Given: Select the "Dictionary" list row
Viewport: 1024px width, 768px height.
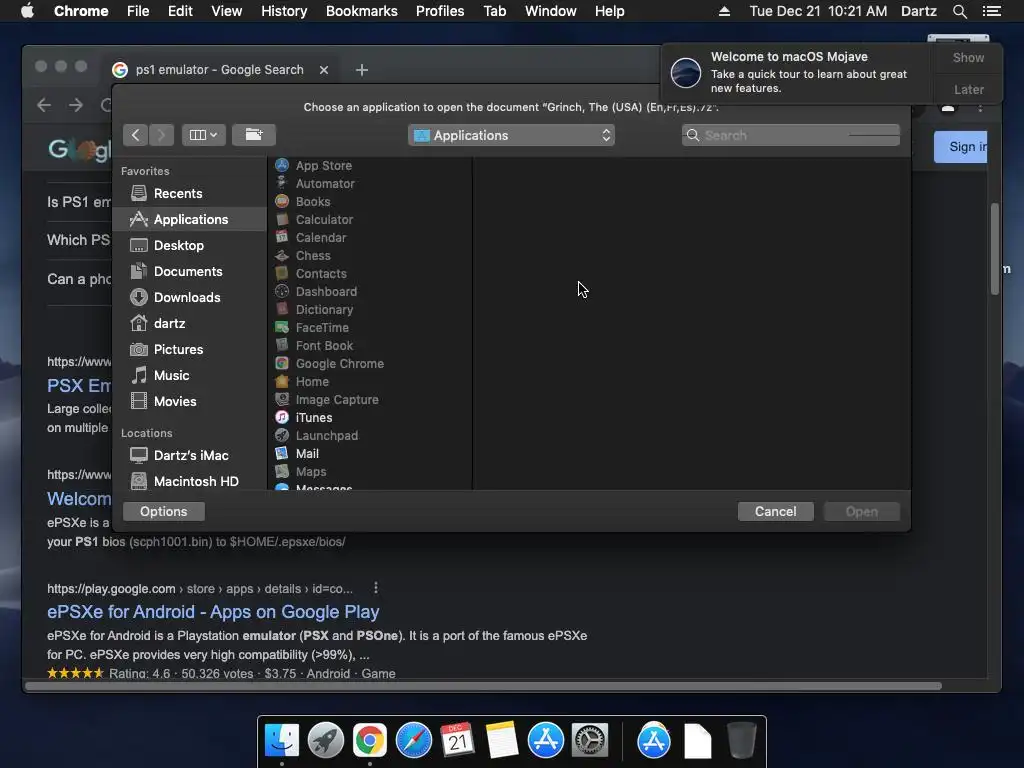Looking at the screenshot, I should tap(370, 310).
